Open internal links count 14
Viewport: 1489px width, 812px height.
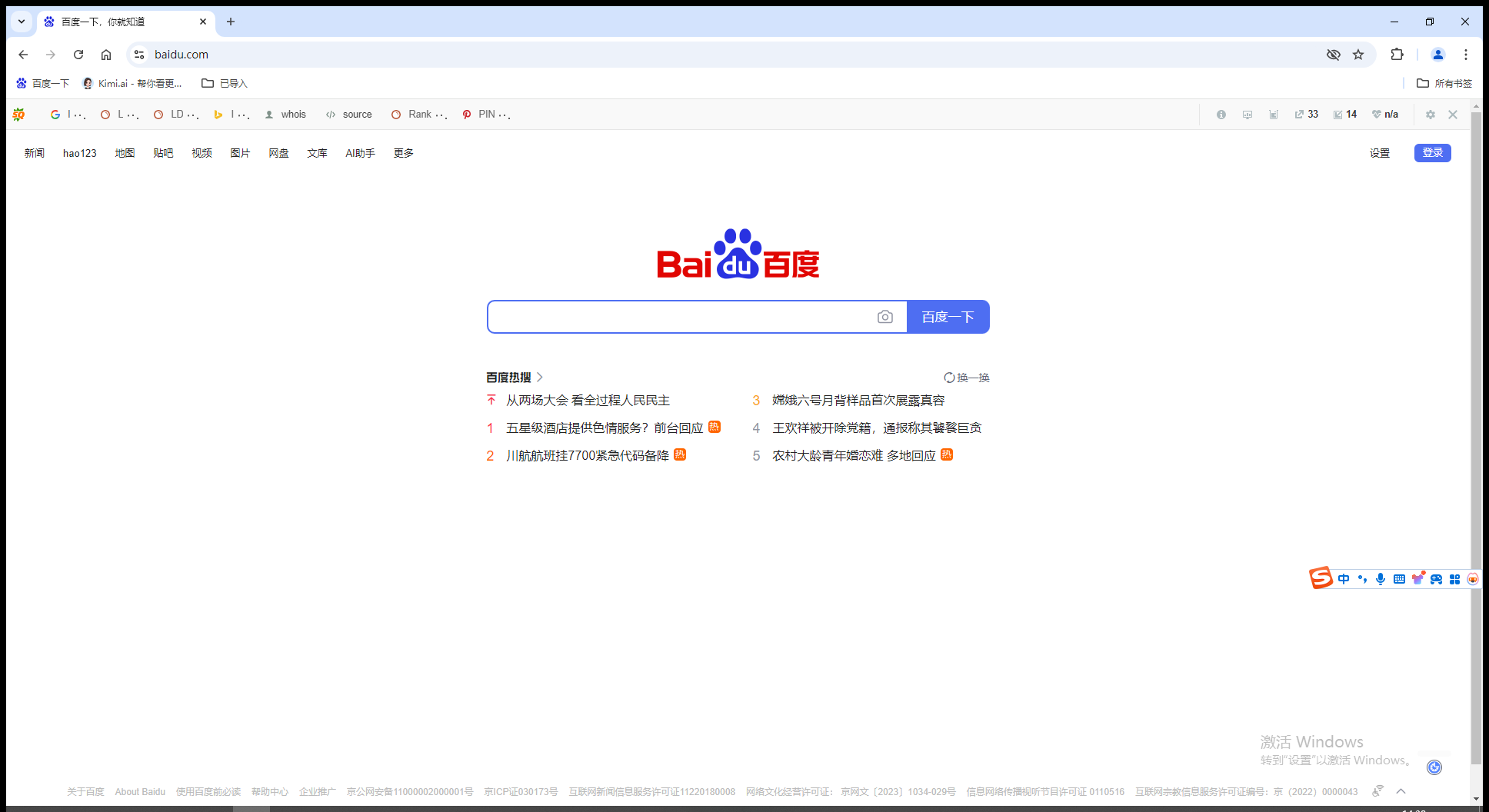(x=1345, y=115)
